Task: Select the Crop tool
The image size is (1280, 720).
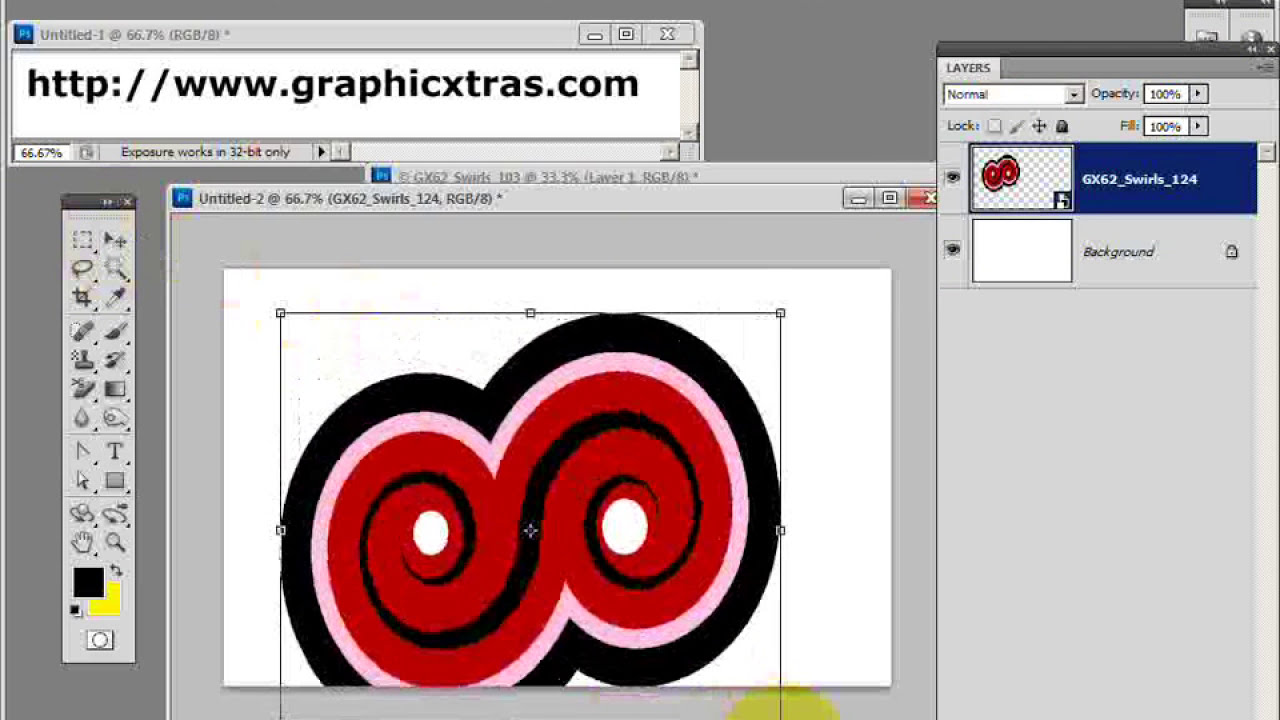Action: [83, 297]
